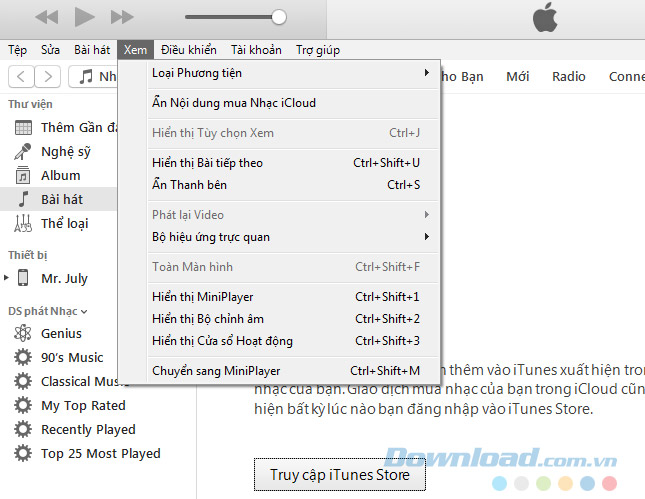Screen dimensions: 645x499
Task: Click the atom icon next to Genius
Action: 23,333
